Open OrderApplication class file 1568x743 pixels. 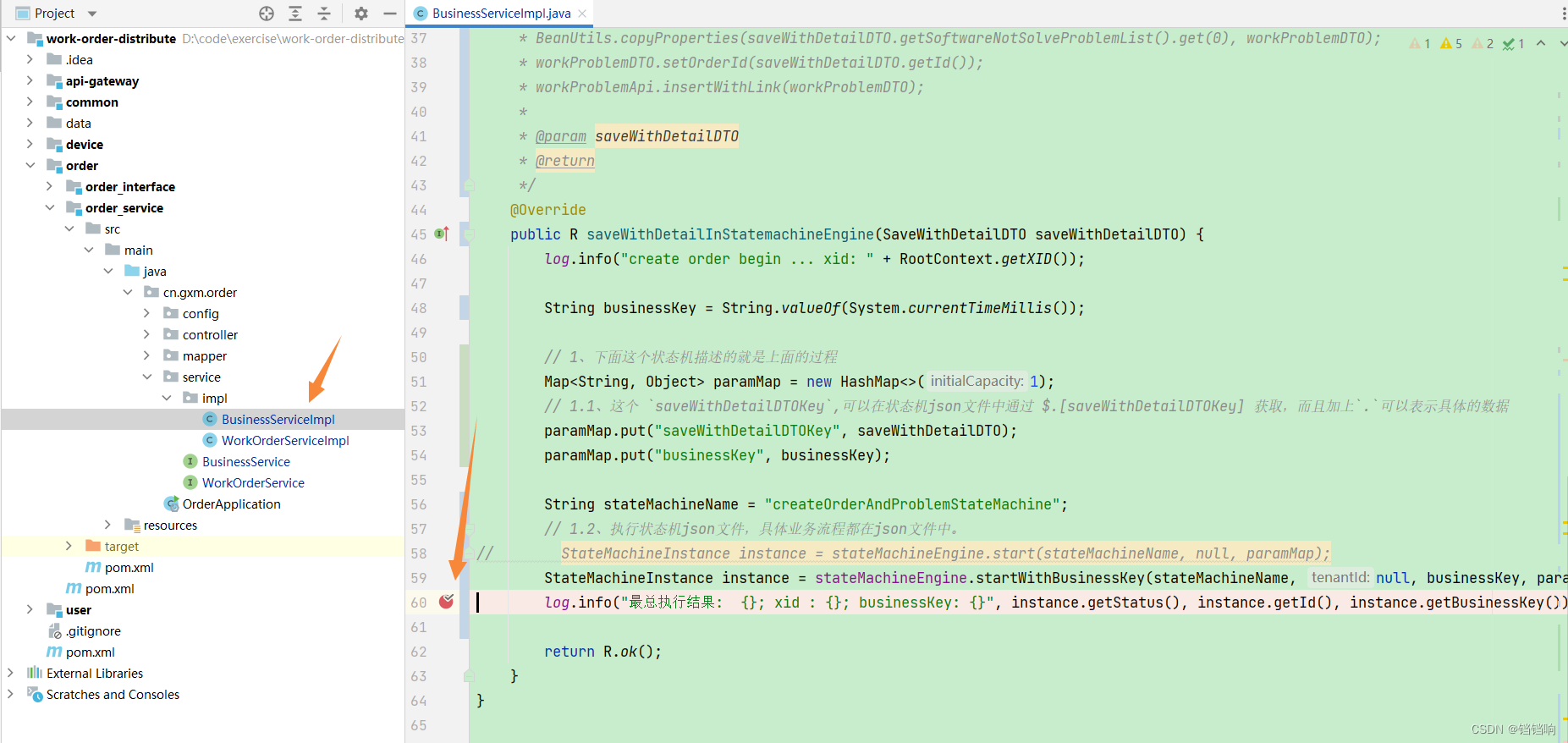point(231,504)
